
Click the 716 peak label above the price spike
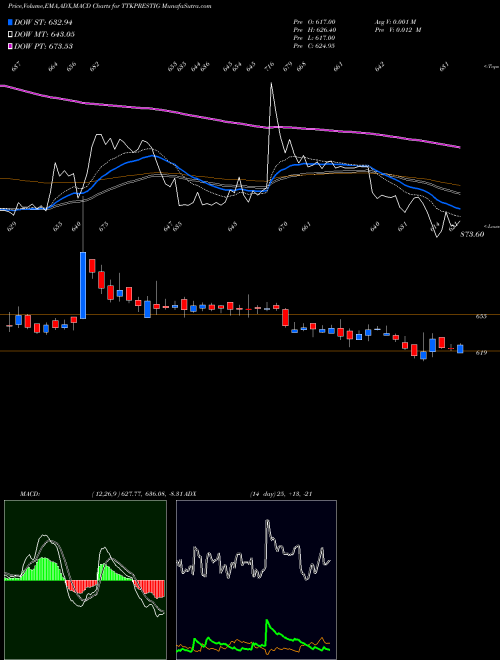coord(269,66)
